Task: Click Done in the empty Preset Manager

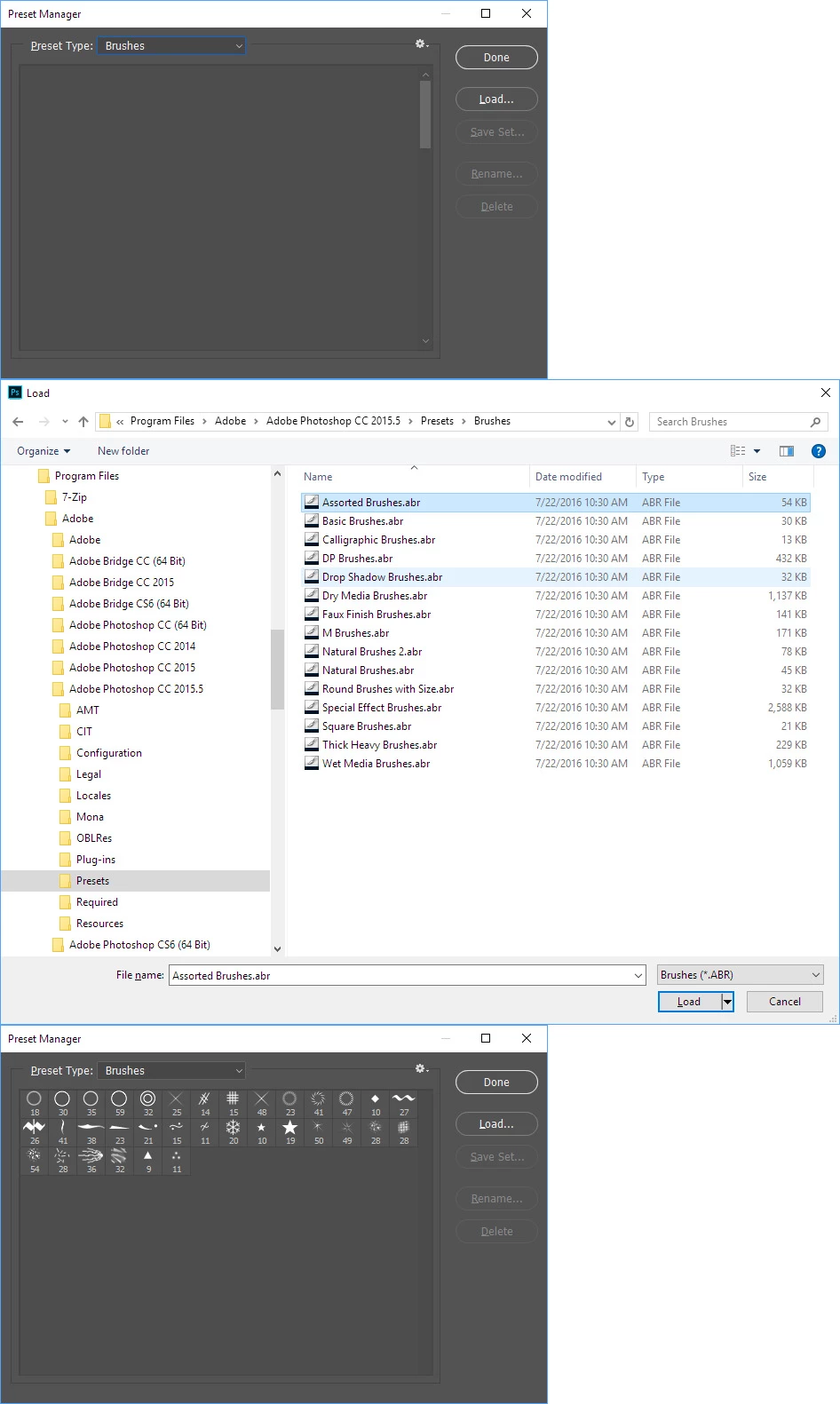Action: (496, 58)
